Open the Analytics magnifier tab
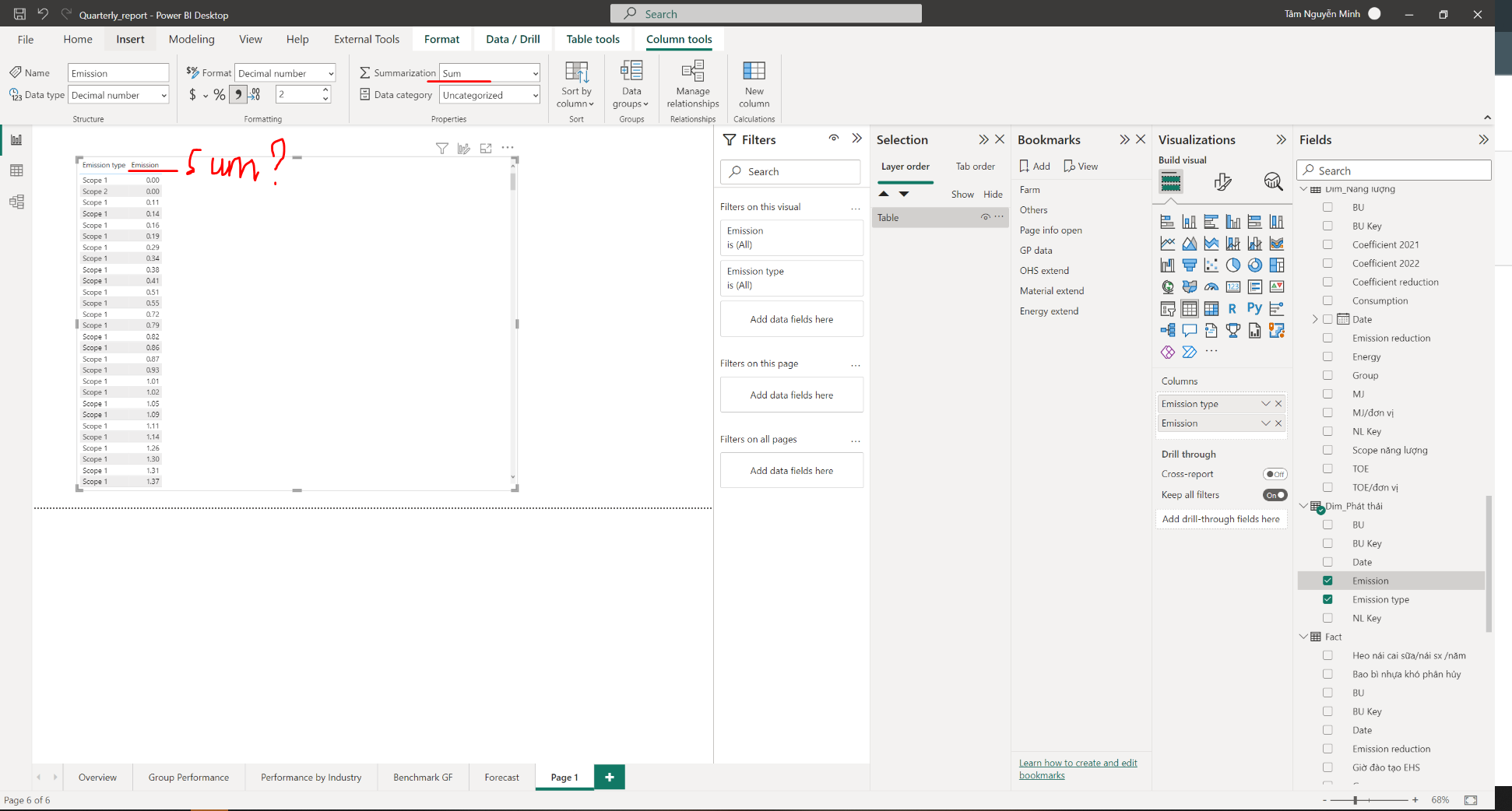This screenshot has width=1512, height=811. point(1273,182)
